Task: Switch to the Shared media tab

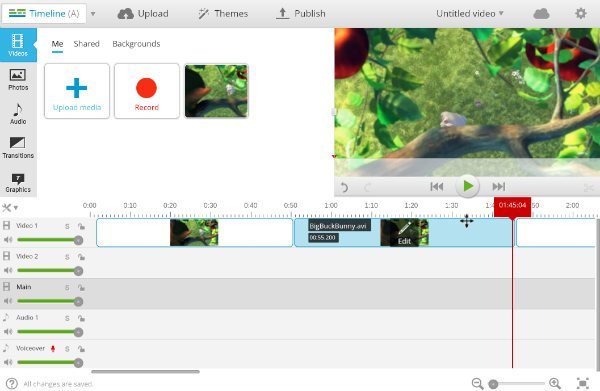Action: tap(86, 44)
